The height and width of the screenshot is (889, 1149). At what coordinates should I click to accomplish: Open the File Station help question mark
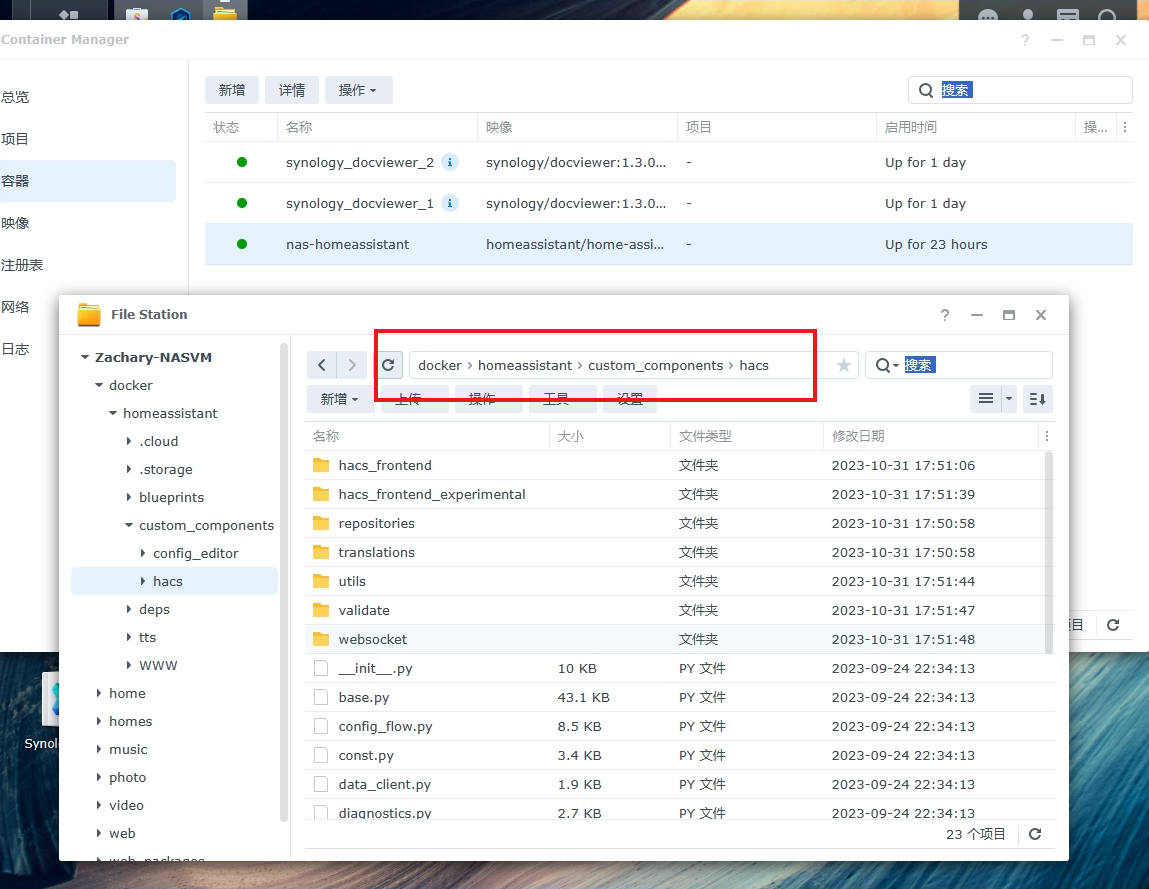point(945,314)
